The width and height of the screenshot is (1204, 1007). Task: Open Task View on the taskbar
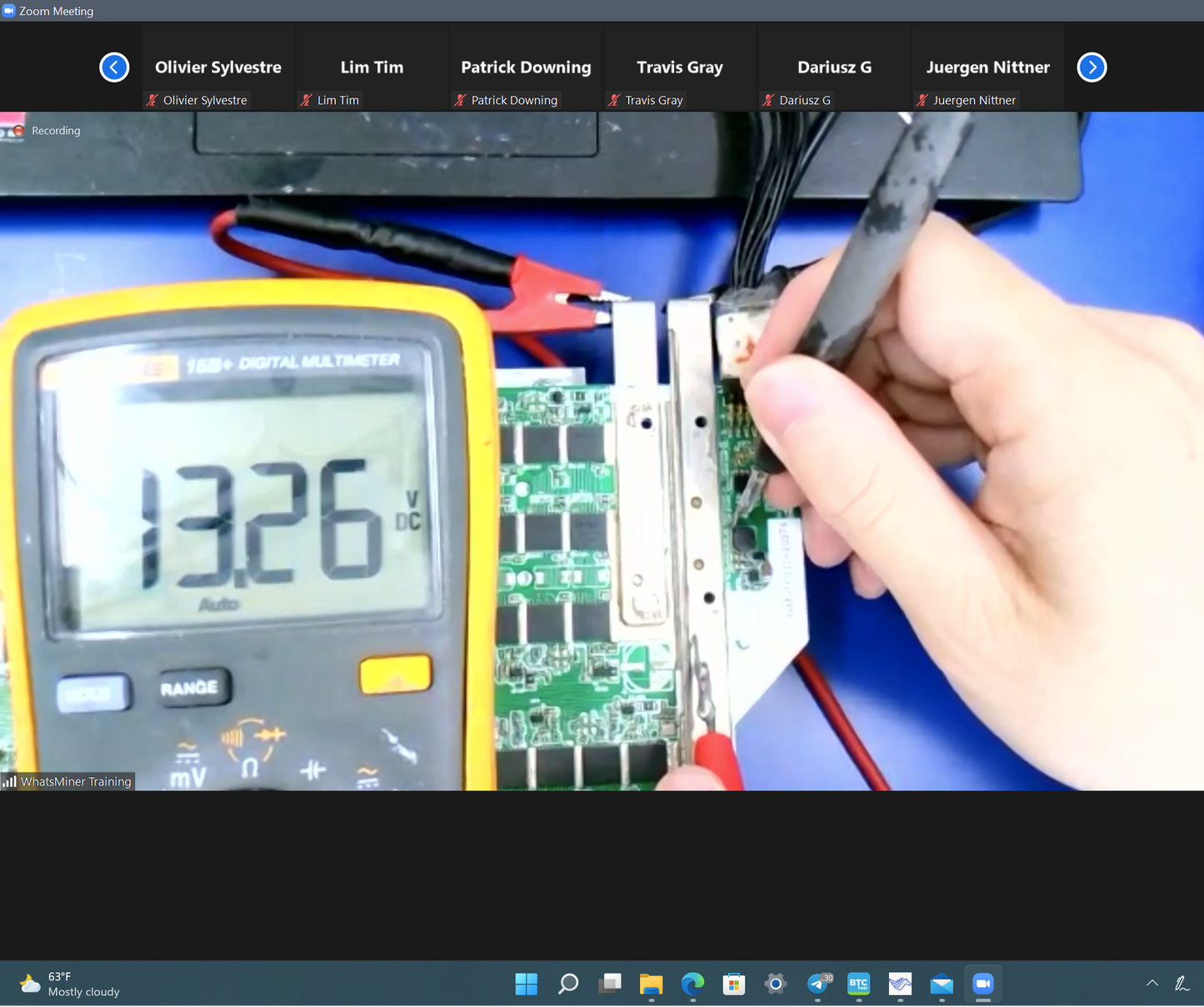(x=610, y=984)
